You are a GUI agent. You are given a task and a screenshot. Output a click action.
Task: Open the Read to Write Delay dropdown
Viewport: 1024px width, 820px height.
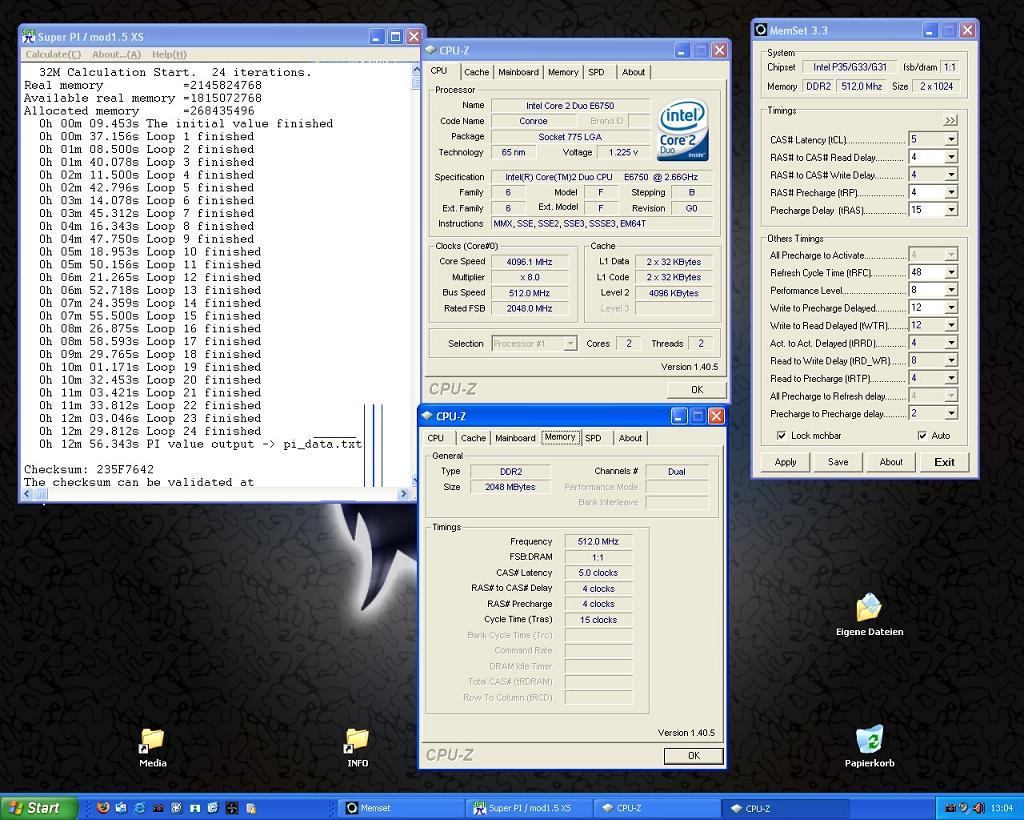pyautogui.click(x=952, y=360)
